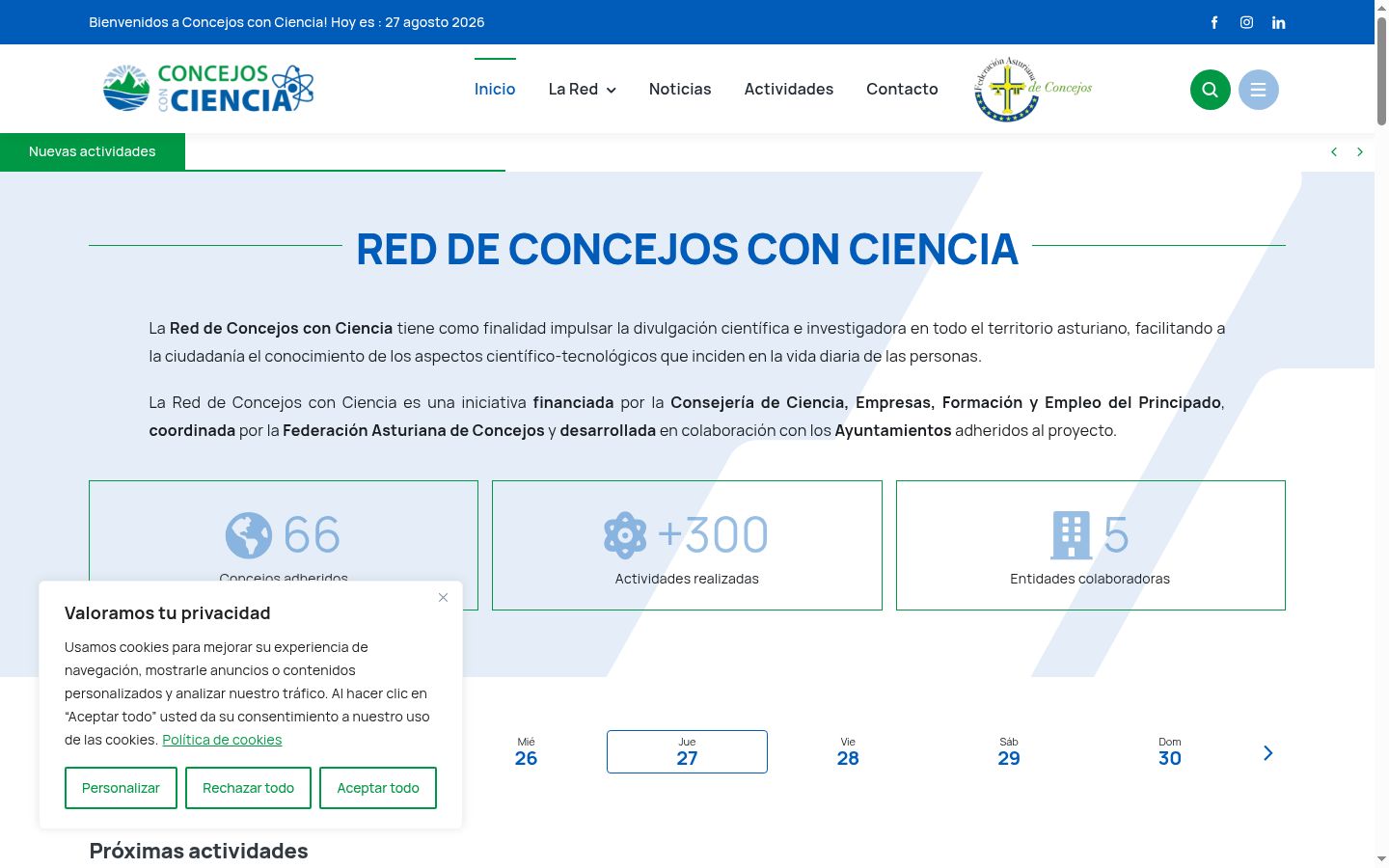The width and height of the screenshot is (1389, 868).
Task: Click the Concejos con Ciencia logo
Action: [208, 89]
